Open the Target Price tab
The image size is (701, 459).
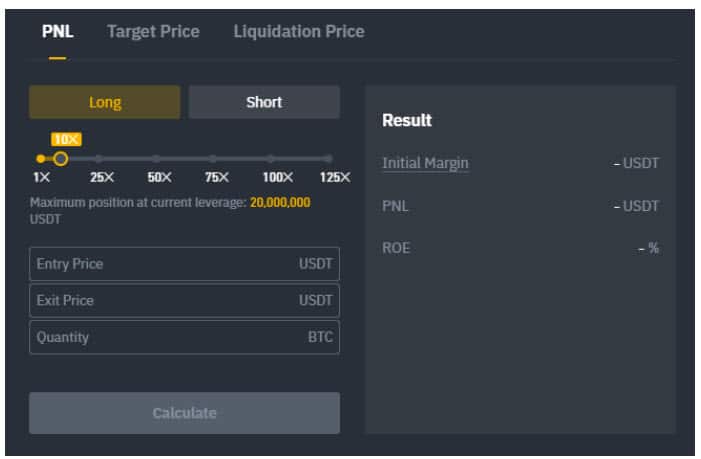(x=153, y=32)
